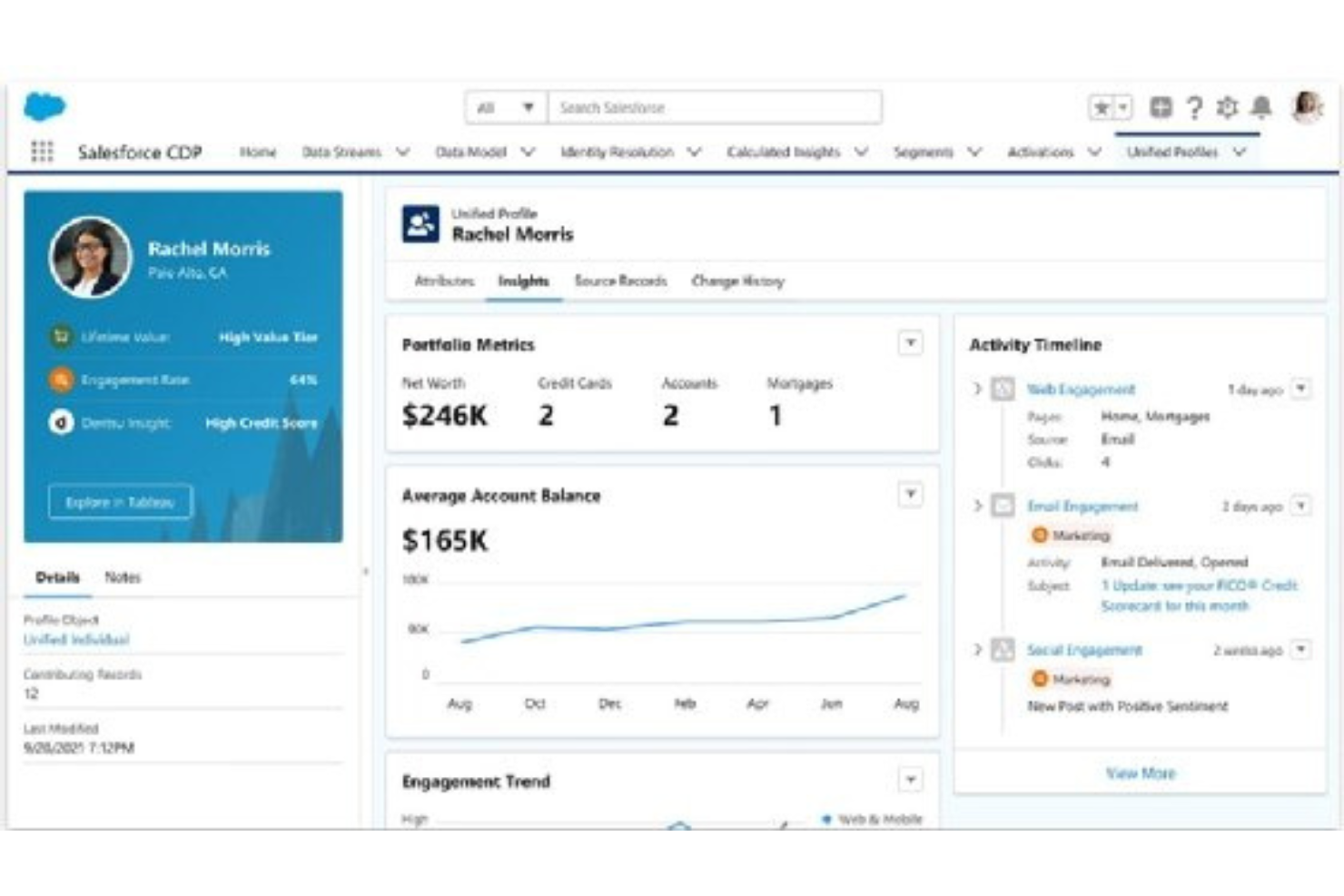Open the Average Account Balance card dropdown
The height and width of the screenshot is (896, 1344).
[x=910, y=495]
